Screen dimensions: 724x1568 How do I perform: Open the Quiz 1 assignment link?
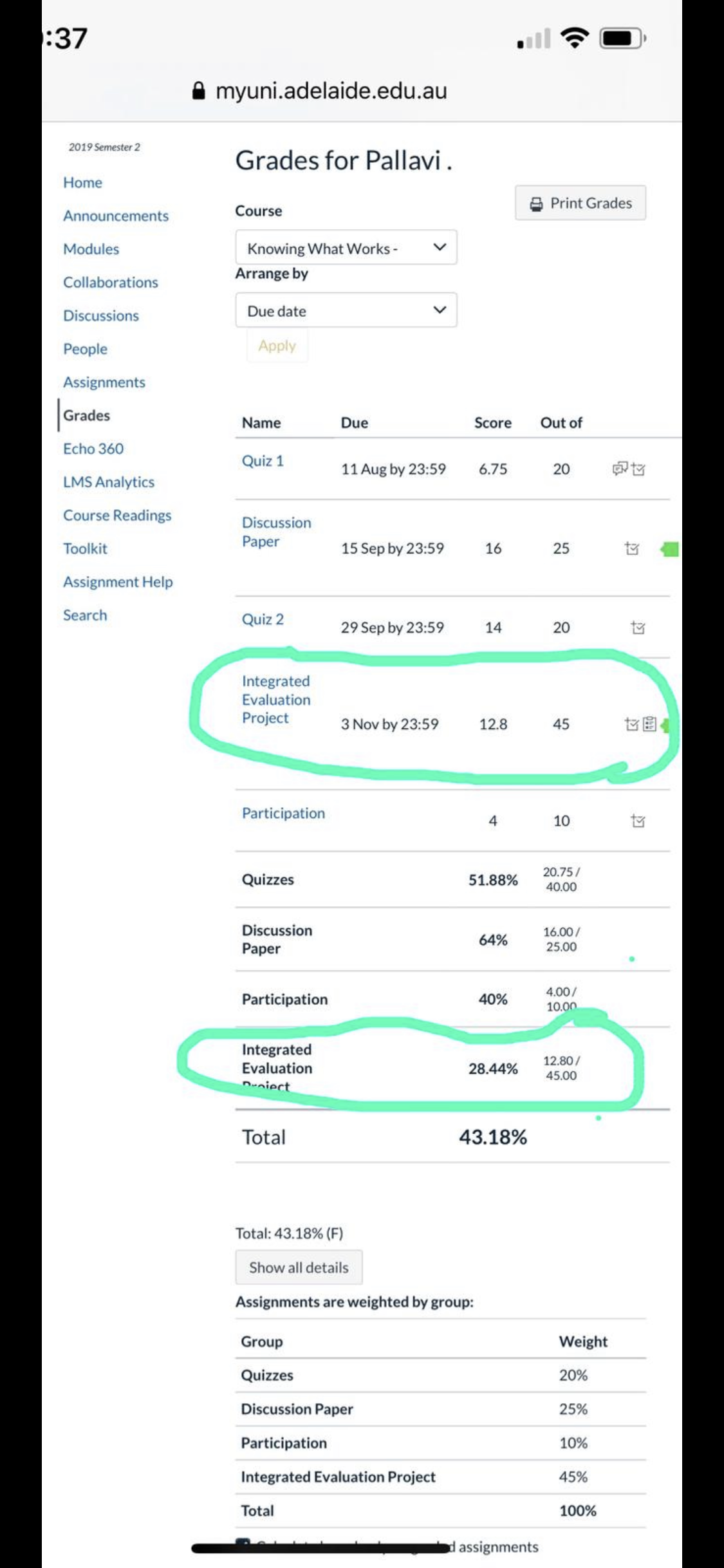263,461
